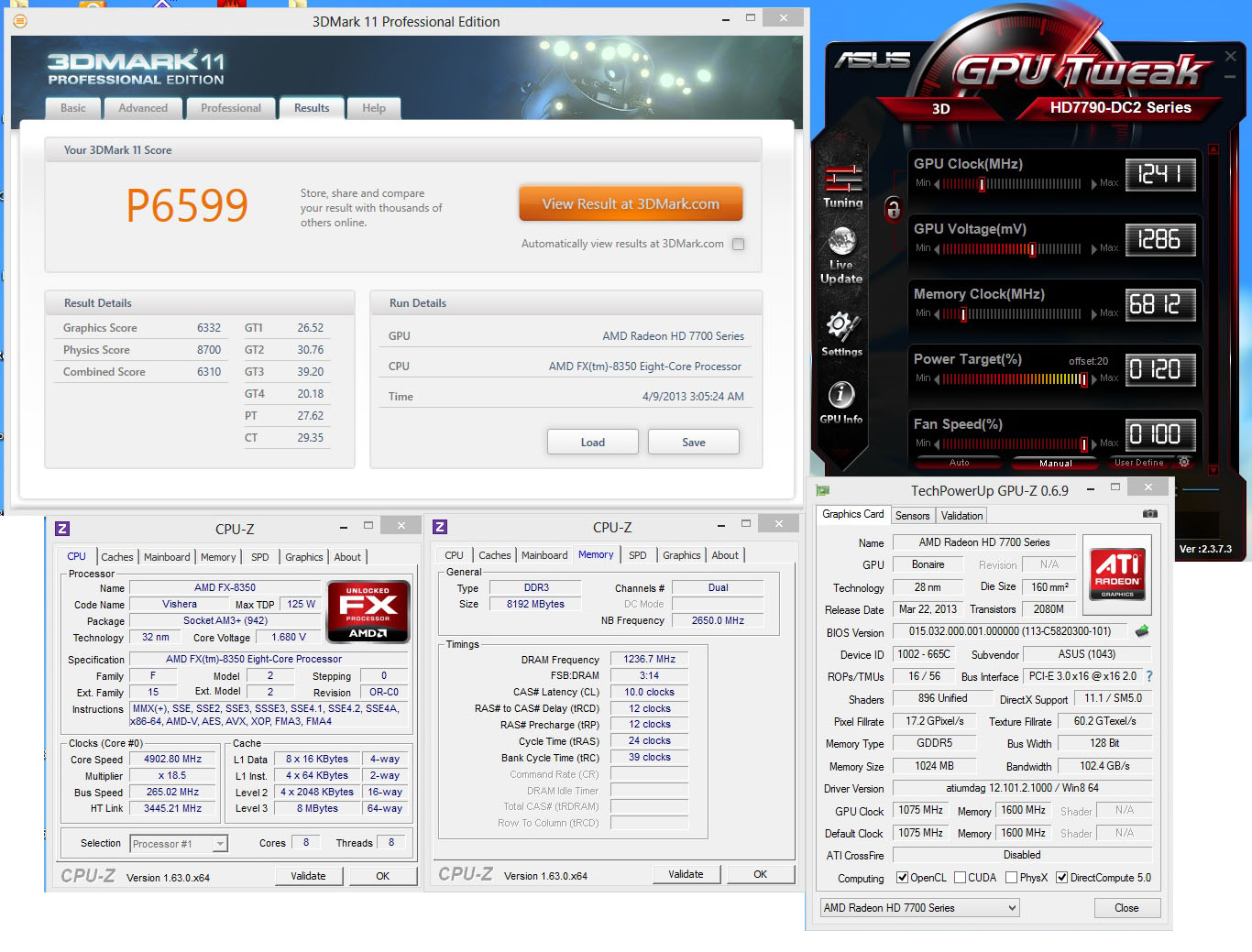Click the Fan Speed slider handle

tap(1084, 444)
